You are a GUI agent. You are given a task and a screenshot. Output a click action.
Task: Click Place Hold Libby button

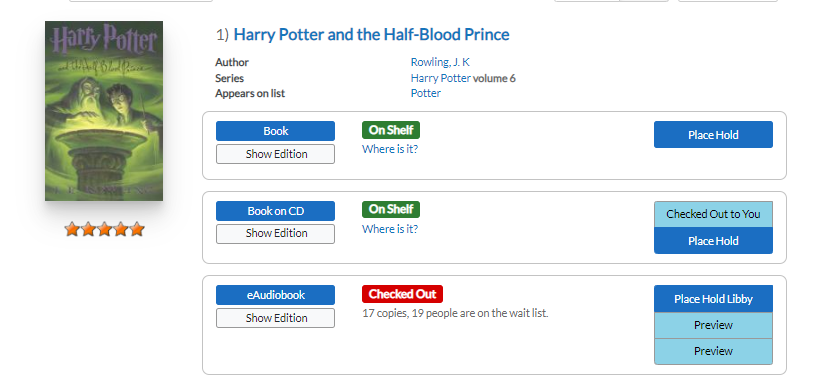click(713, 299)
